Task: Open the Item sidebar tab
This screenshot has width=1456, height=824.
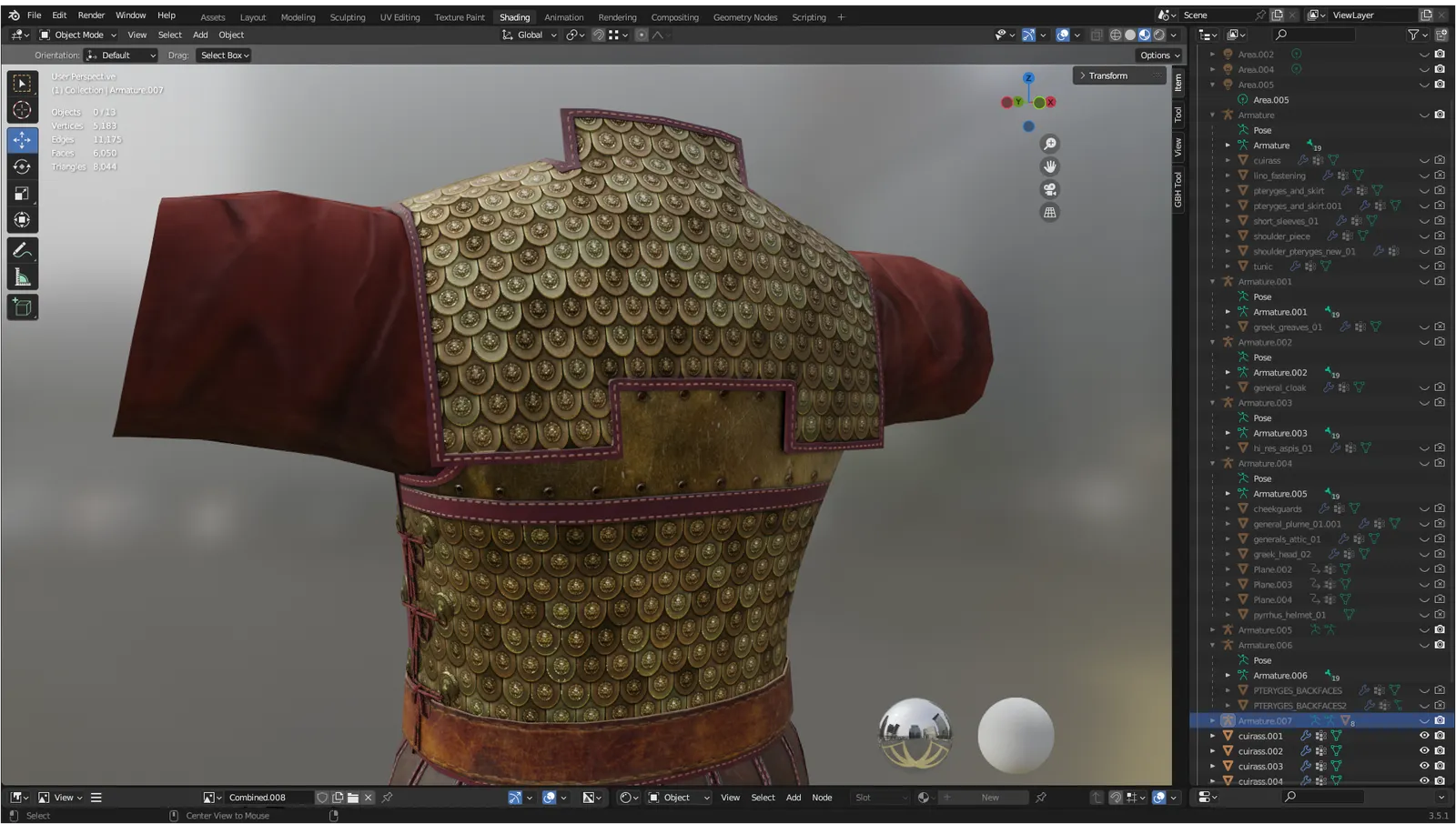Action: [1178, 83]
